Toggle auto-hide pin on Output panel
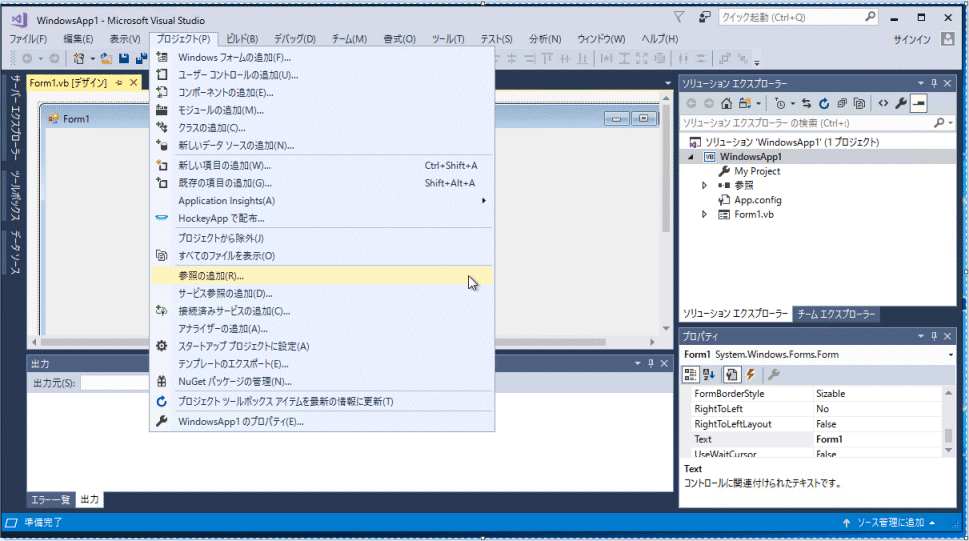Viewport: 969px width, 541px height. [x=651, y=364]
